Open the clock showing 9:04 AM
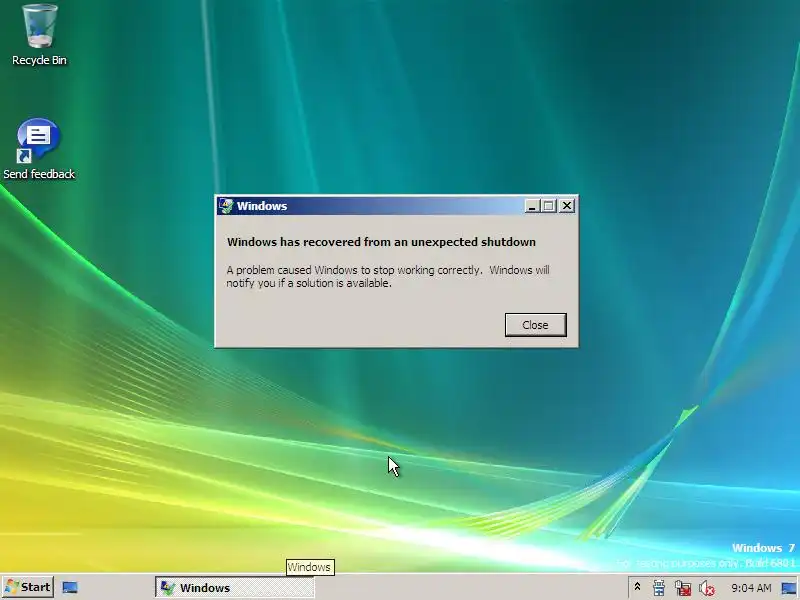Image resolution: width=800 pixels, height=600 pixels. 751,588
